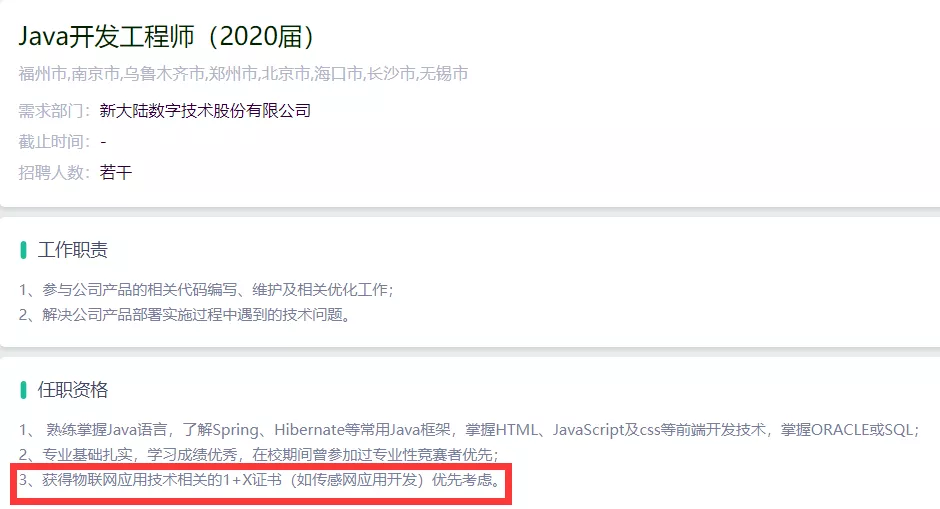This screenshot has width=940, height=509.
Task: Click the 招聘人数 label
Action: pyautogui.click(x=54, y=173)
